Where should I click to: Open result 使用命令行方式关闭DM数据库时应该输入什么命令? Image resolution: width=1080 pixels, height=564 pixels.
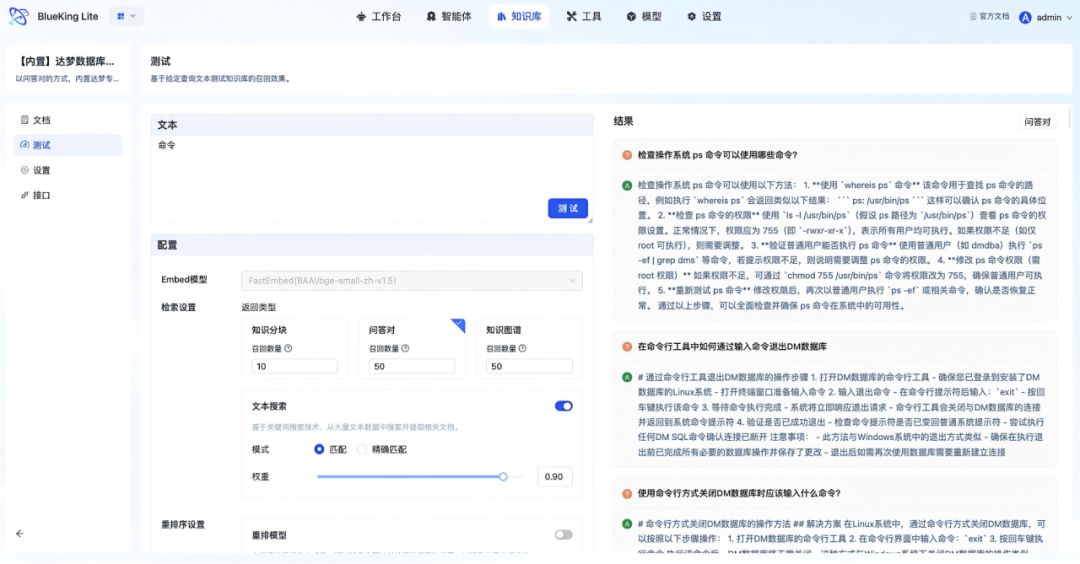pos(739,494)
